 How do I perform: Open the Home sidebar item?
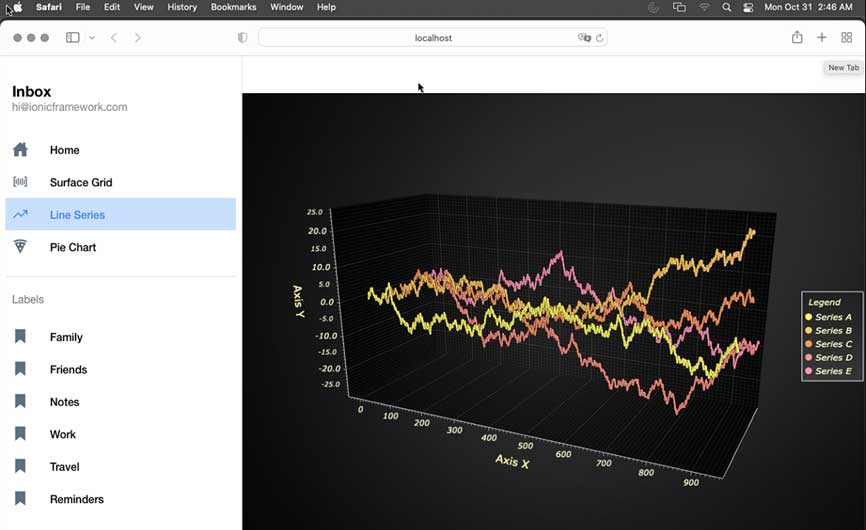click(120, 150)
